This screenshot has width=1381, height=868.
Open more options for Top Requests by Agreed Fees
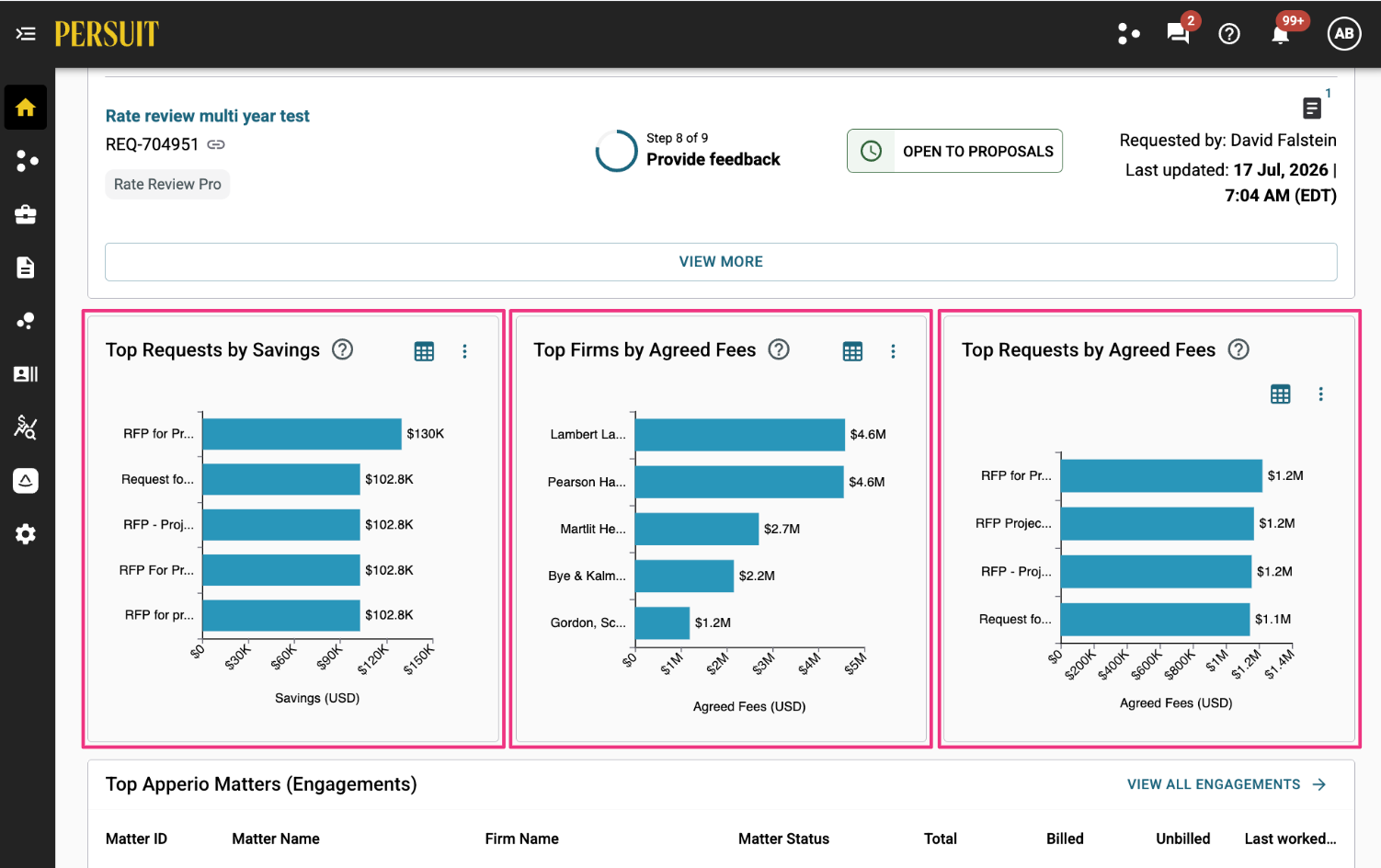tap(1320, 394)
